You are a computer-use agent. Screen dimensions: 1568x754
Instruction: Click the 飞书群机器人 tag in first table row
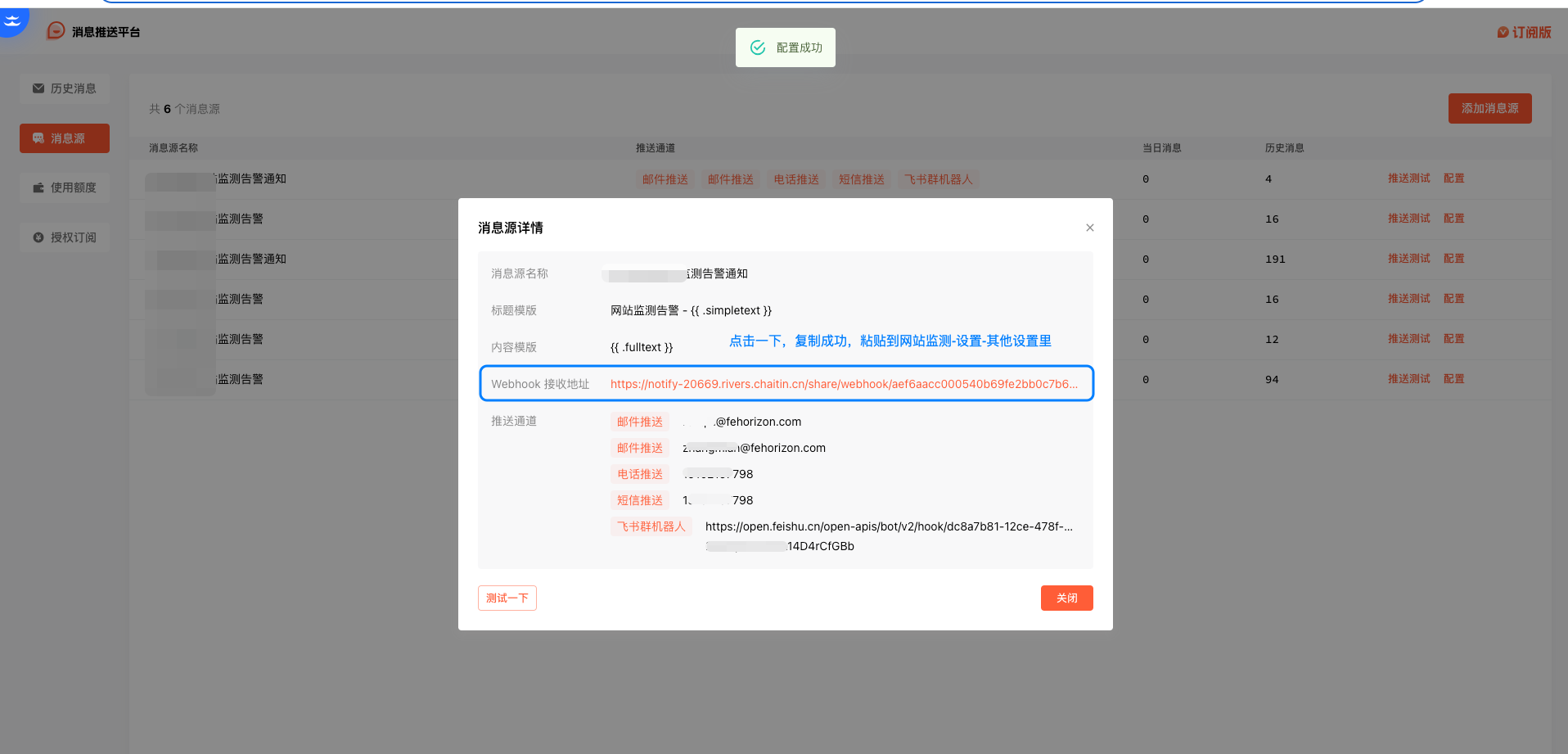pyautogui.click(x=938, y=179)
